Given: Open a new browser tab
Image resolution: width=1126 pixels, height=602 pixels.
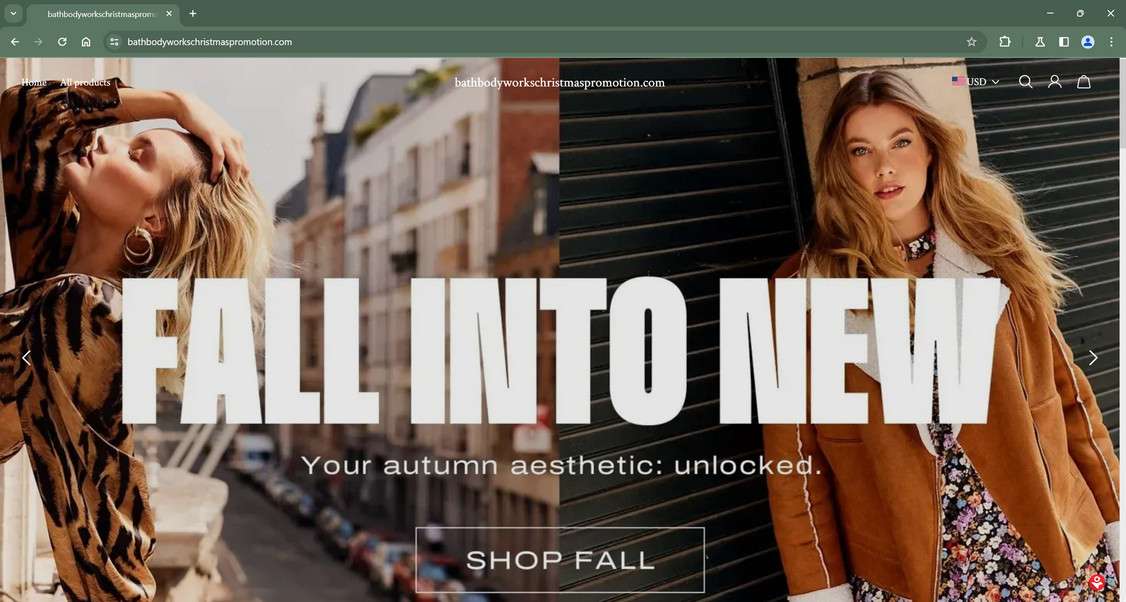Looking at the screenshot, I should pyautogui.click(x=192, y=13).
